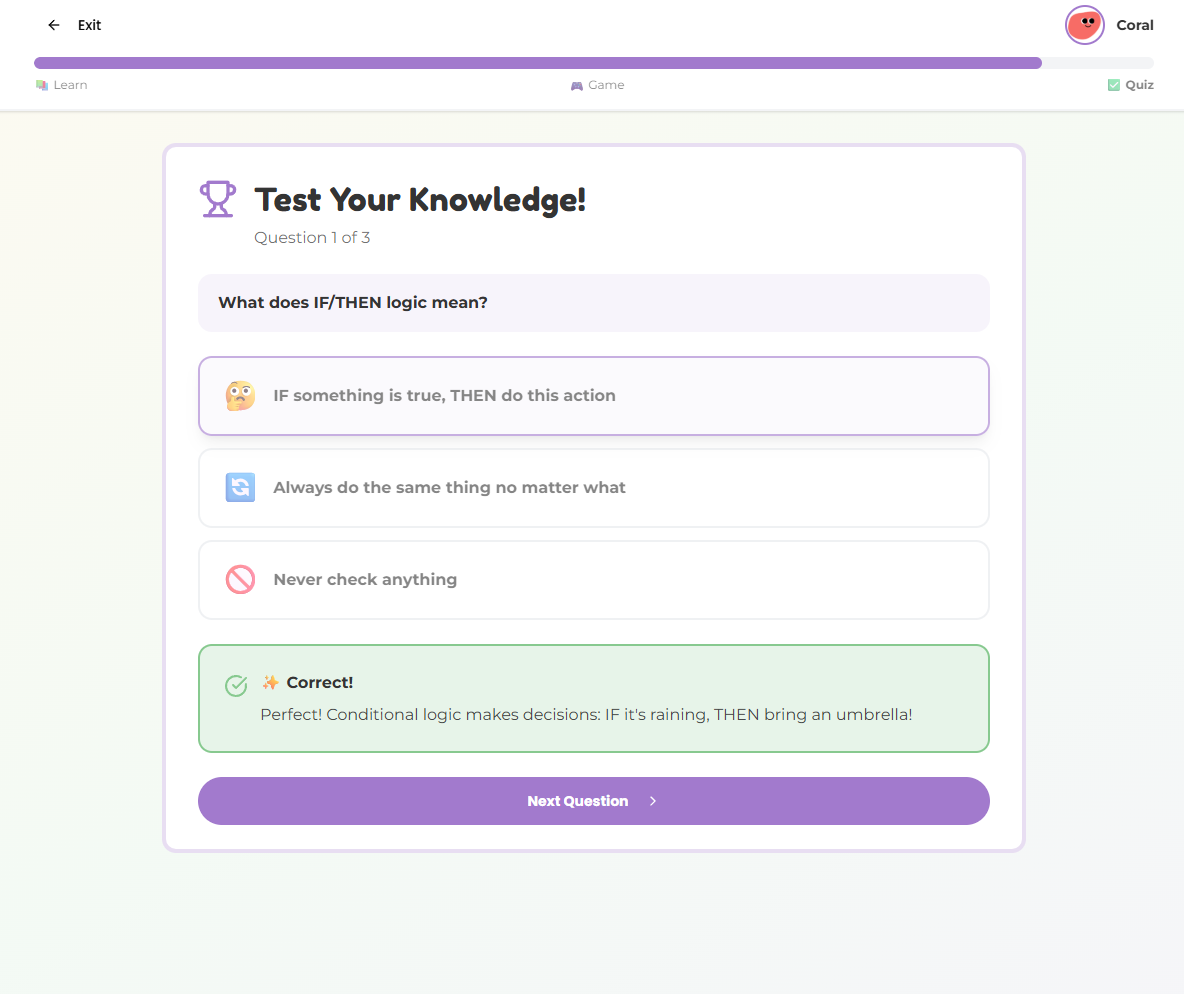Click the green checkmark icon beside Quiz
This screenshot has height=994, width=1184.
point(1113,85)
